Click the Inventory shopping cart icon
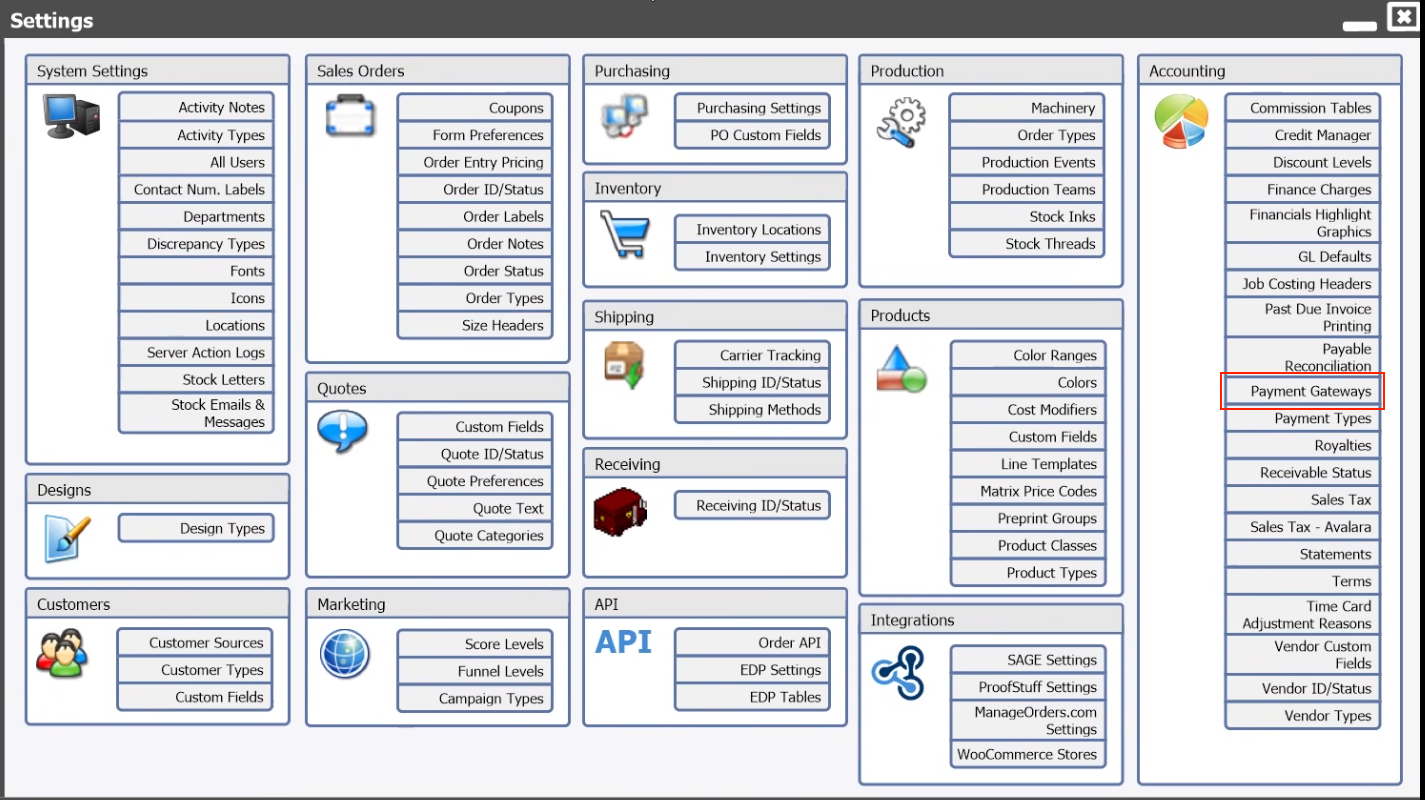Viewport: 1425px width, 800px height. pos(625,235)
